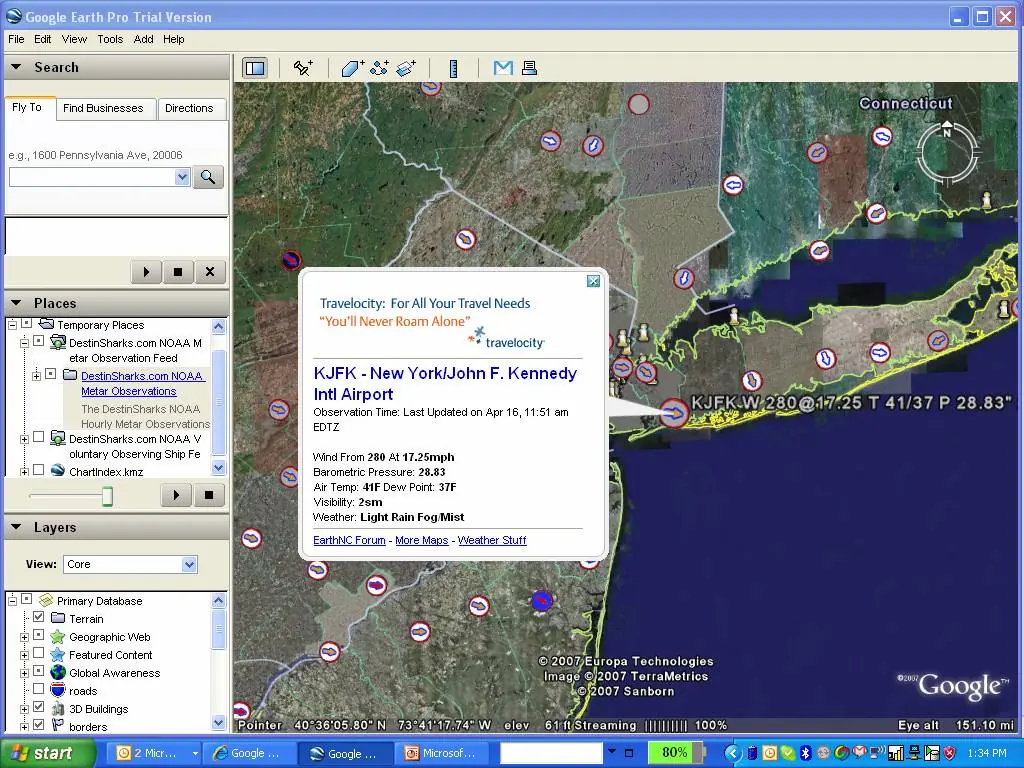Open the Edit menu
Viewport: 1024px width, 768px height.
42,39
